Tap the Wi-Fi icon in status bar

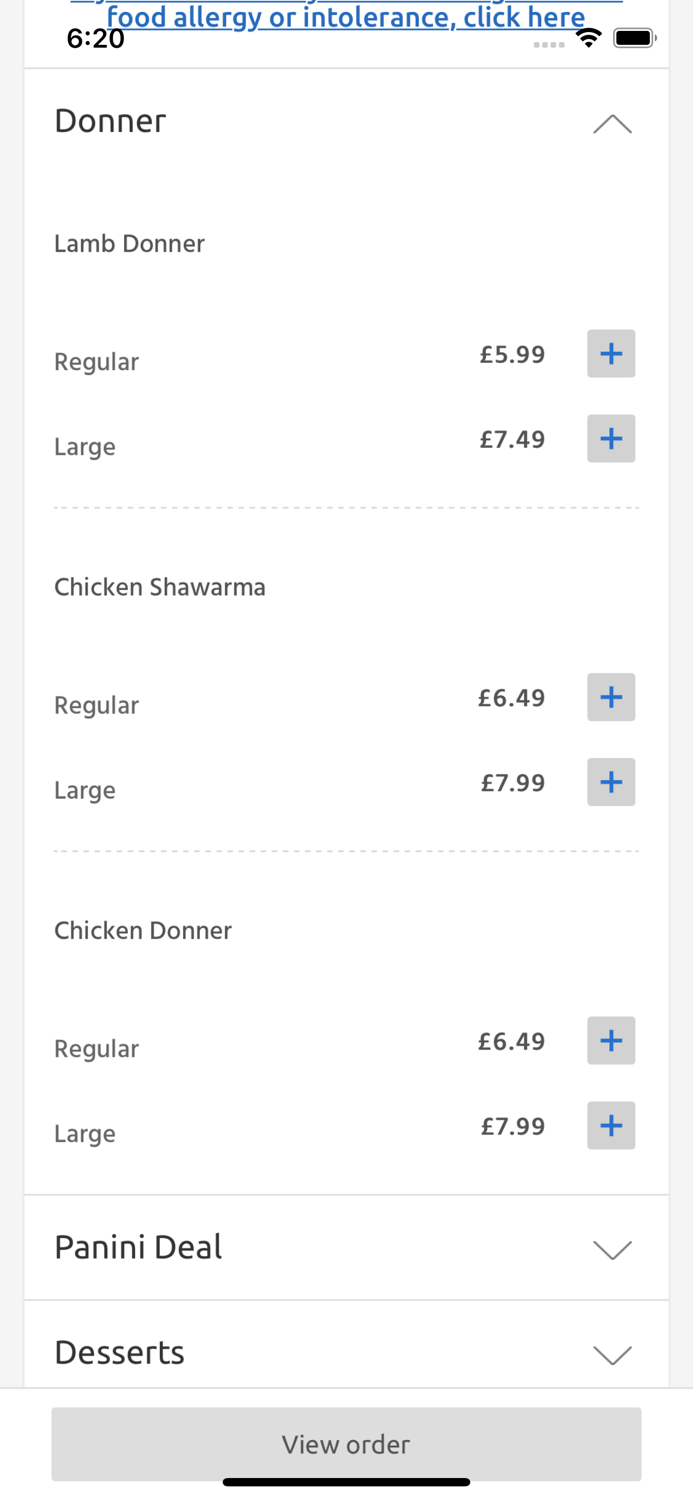(589, 36)
